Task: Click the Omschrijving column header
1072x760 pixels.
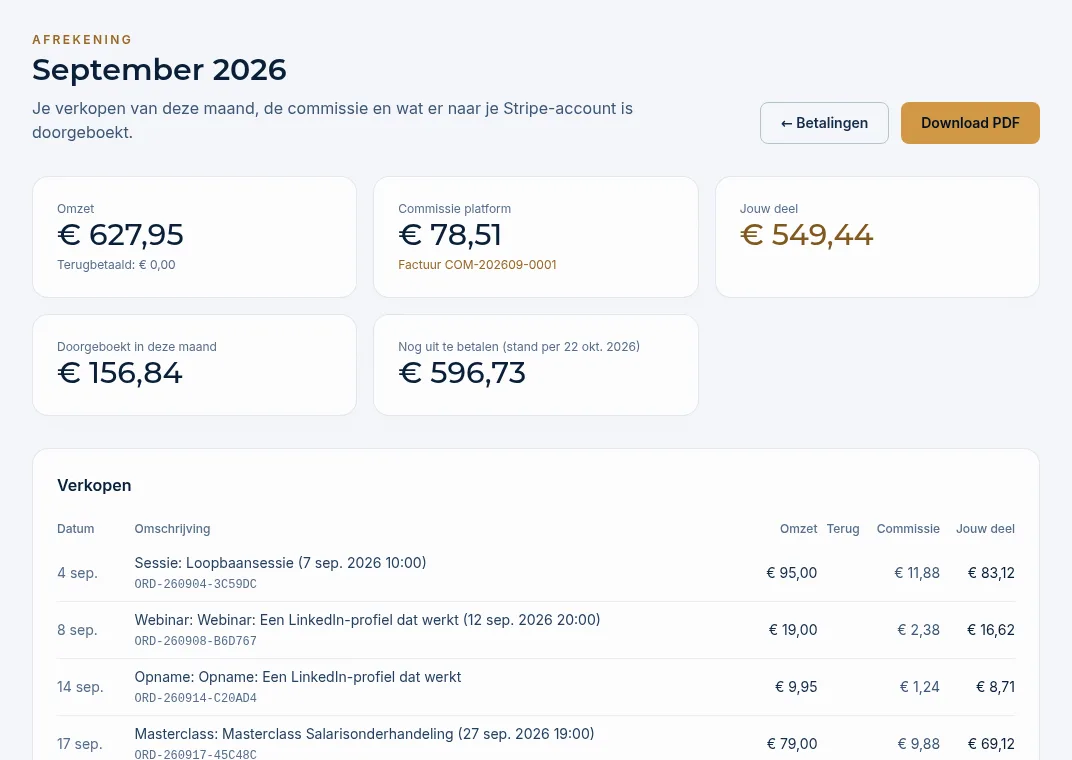Action: point(172,528)
